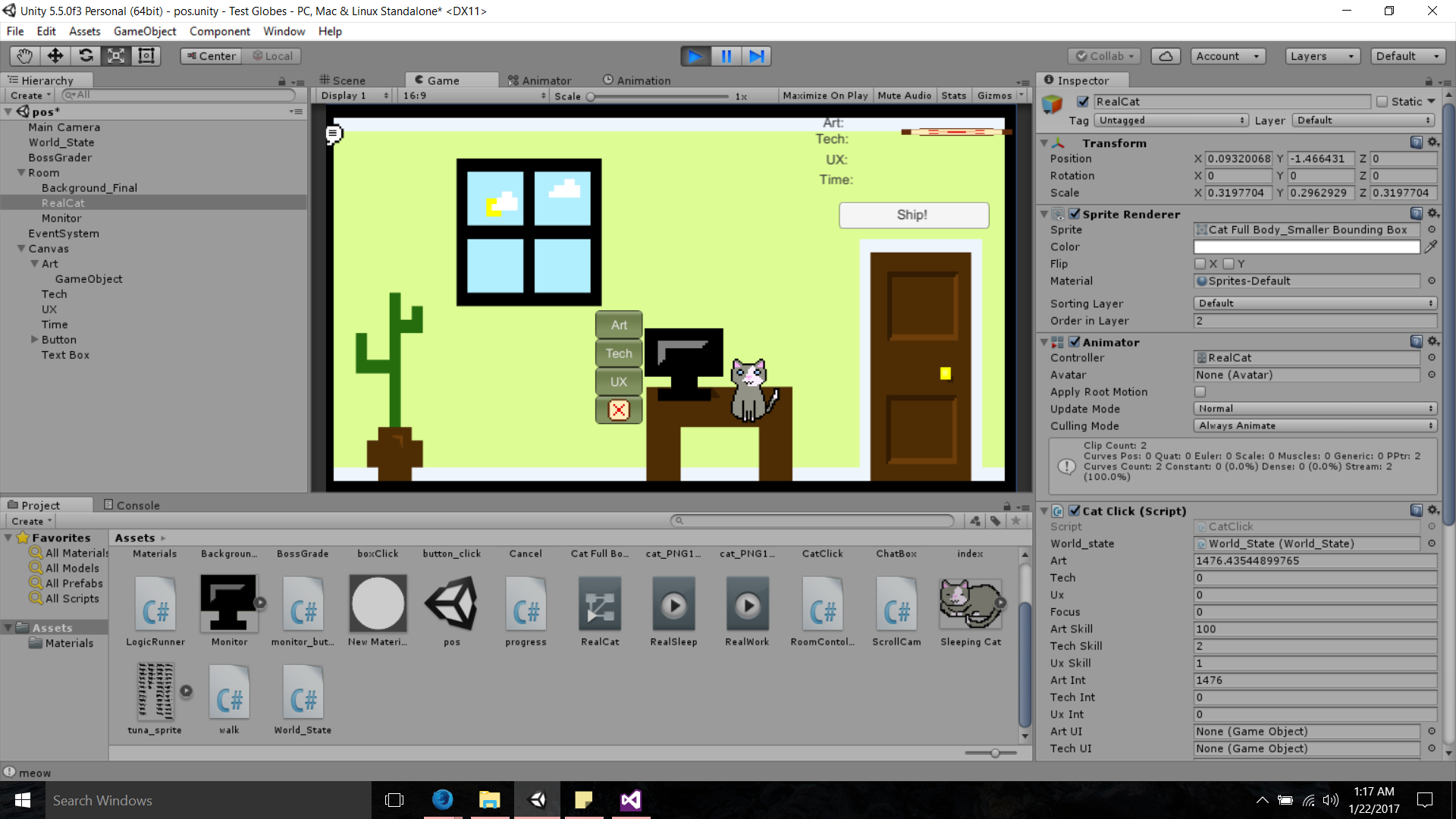1456x819 pixels.
Task: Select the Move tool
Action: pos(55,55)
